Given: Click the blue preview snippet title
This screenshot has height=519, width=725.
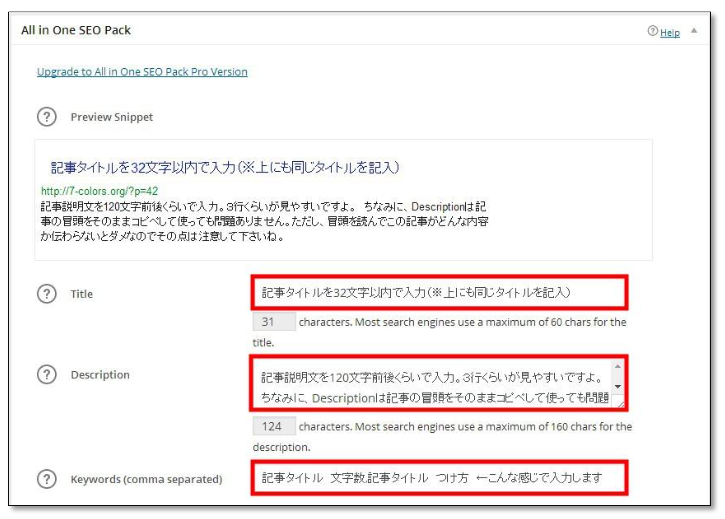Looking at the screenshot, I should point(225,167).
